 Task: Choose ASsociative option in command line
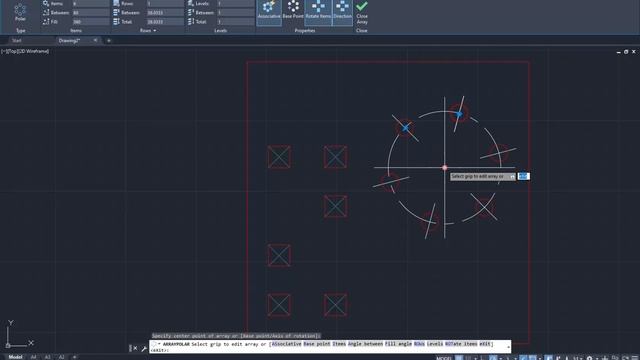[287, 344]
